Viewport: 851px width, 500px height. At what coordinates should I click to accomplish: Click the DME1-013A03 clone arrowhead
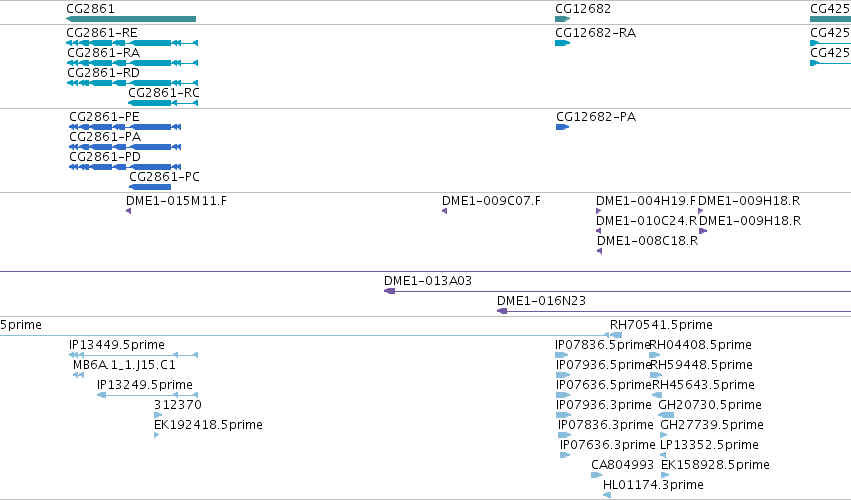390,292
